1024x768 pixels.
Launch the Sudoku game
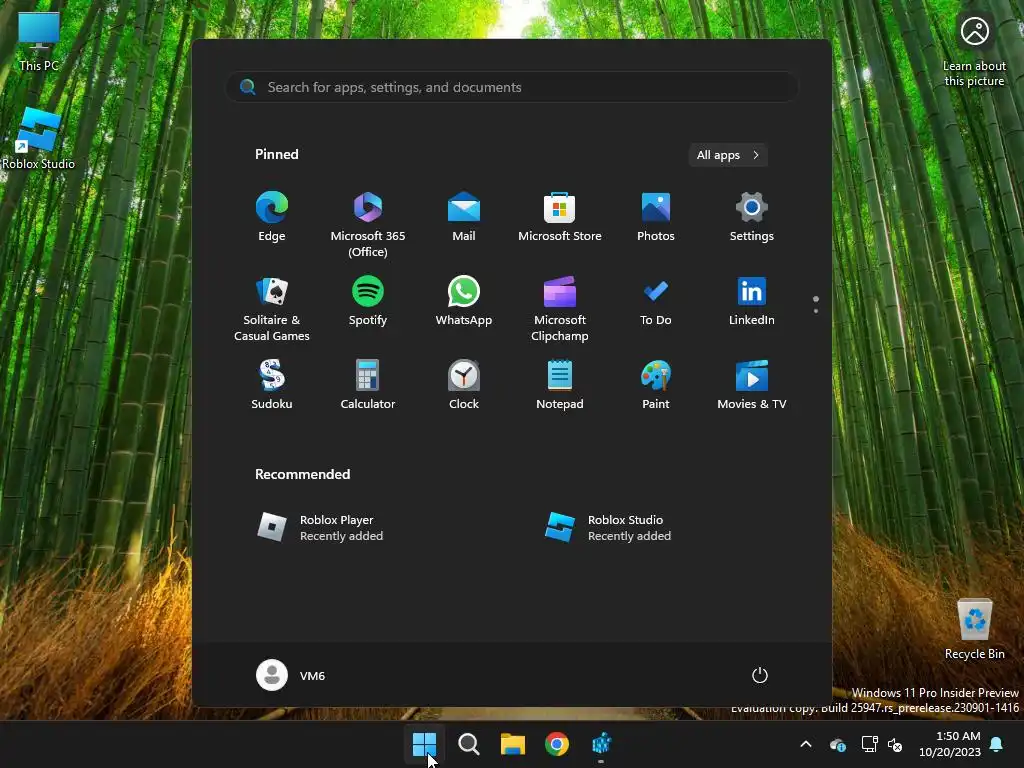tap(272, 385)
